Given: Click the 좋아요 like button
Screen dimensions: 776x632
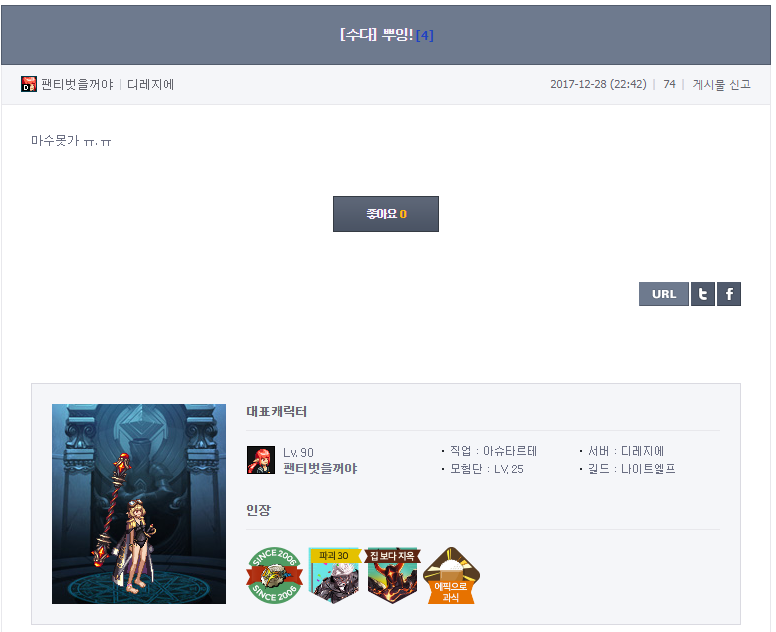Looking at the screenshot, I should (x=386, y=214).
